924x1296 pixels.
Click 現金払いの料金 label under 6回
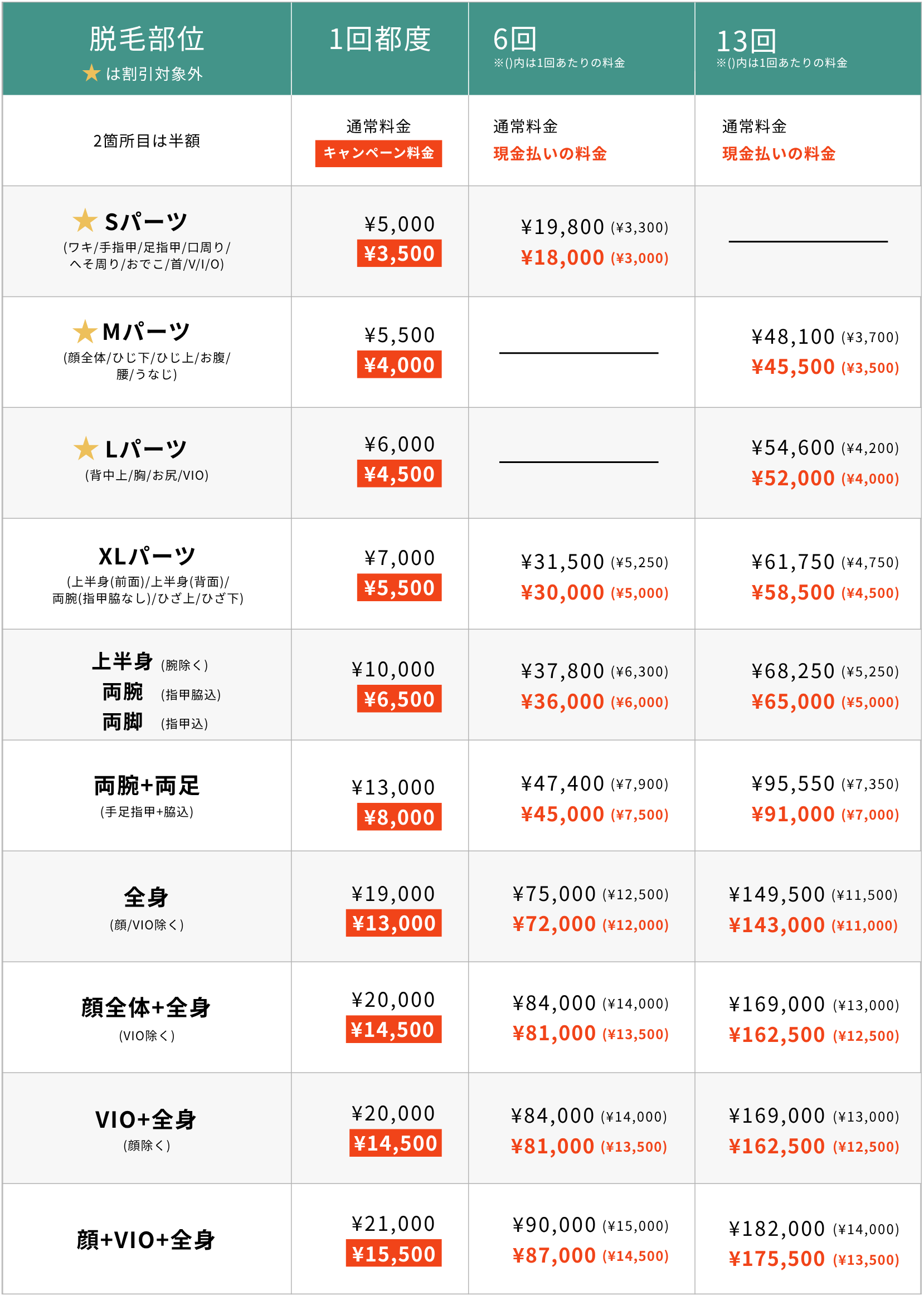point(550,154)
